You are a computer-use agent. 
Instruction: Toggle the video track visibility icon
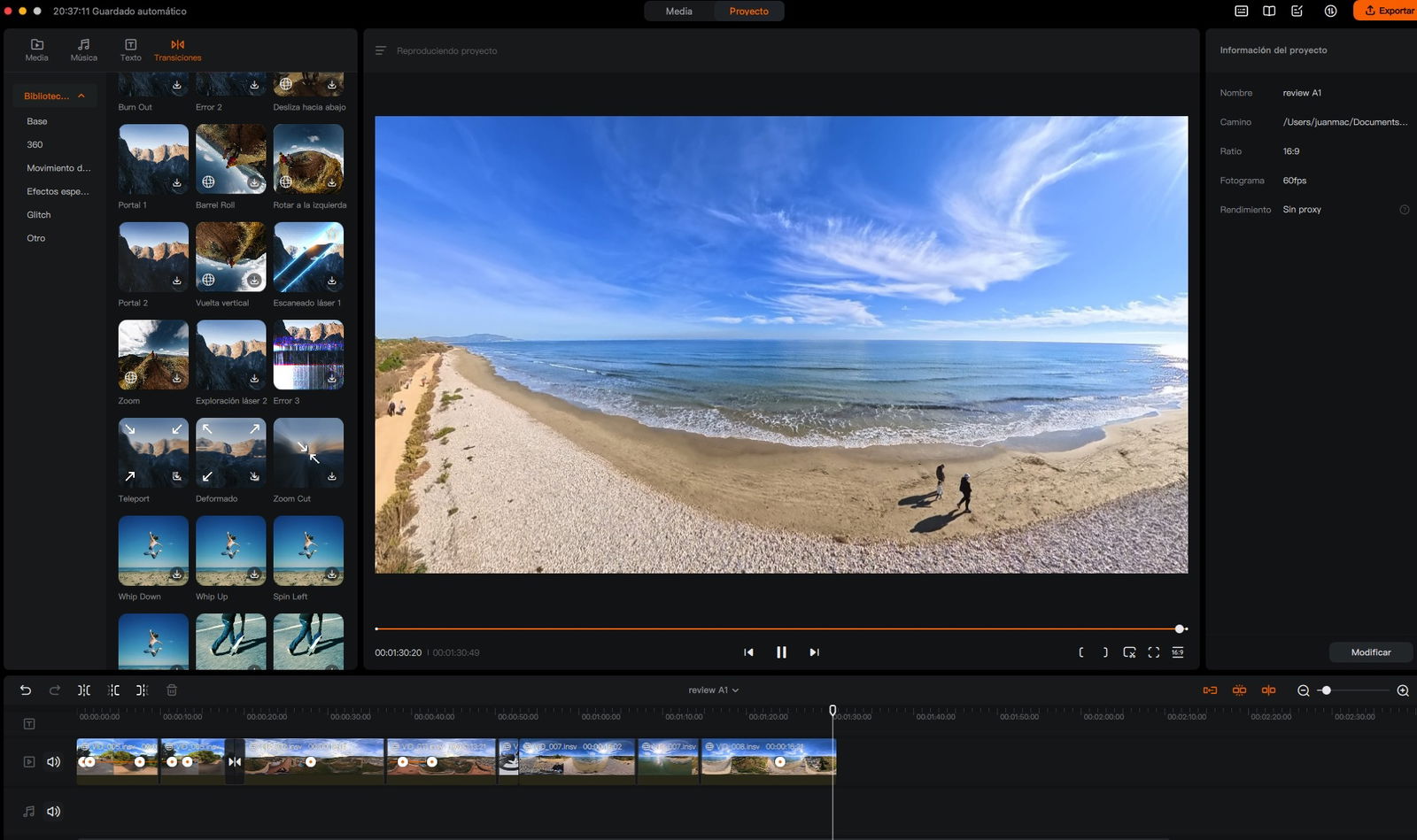[29, 762]
